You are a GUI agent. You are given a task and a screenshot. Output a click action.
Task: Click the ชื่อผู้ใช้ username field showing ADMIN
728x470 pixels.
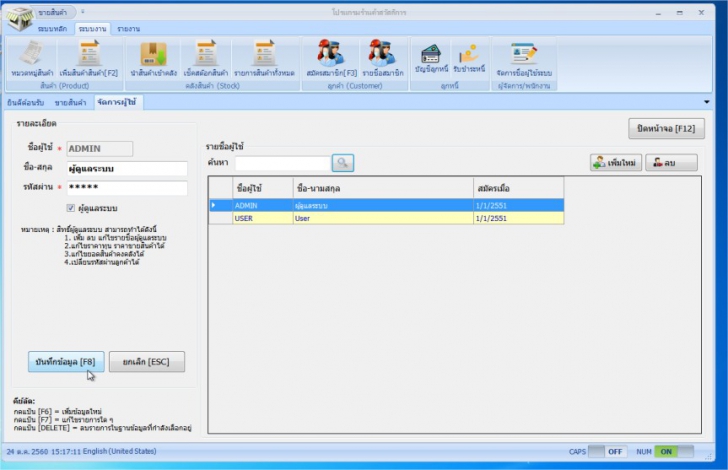[99, 149]
